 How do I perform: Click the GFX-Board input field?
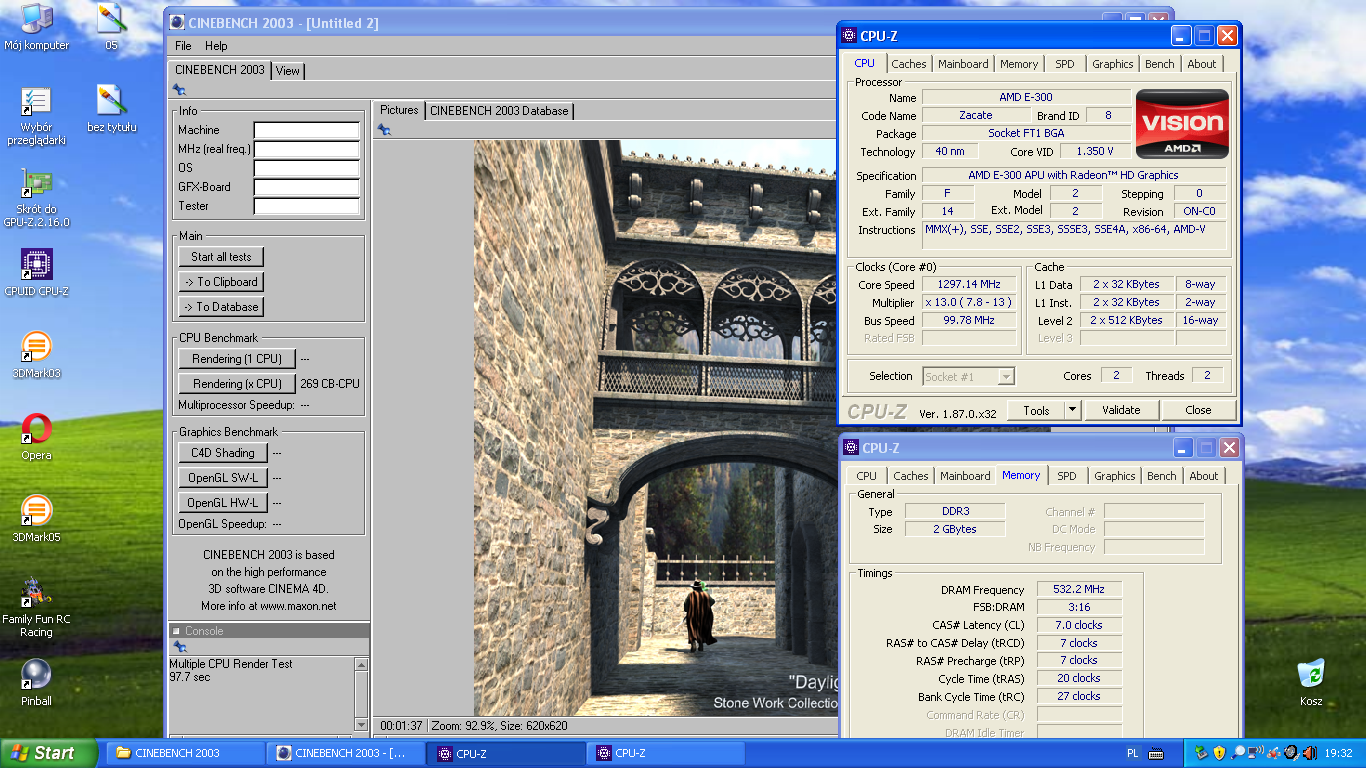(306, 187)
